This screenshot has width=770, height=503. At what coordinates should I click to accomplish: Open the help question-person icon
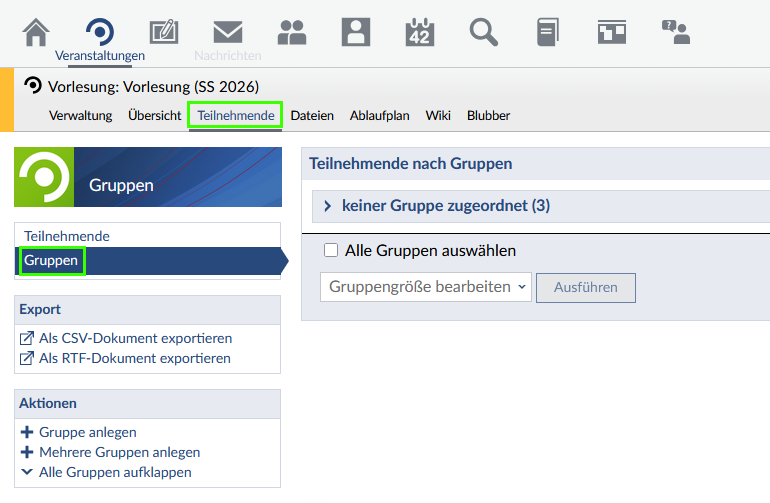coord(676,32)
